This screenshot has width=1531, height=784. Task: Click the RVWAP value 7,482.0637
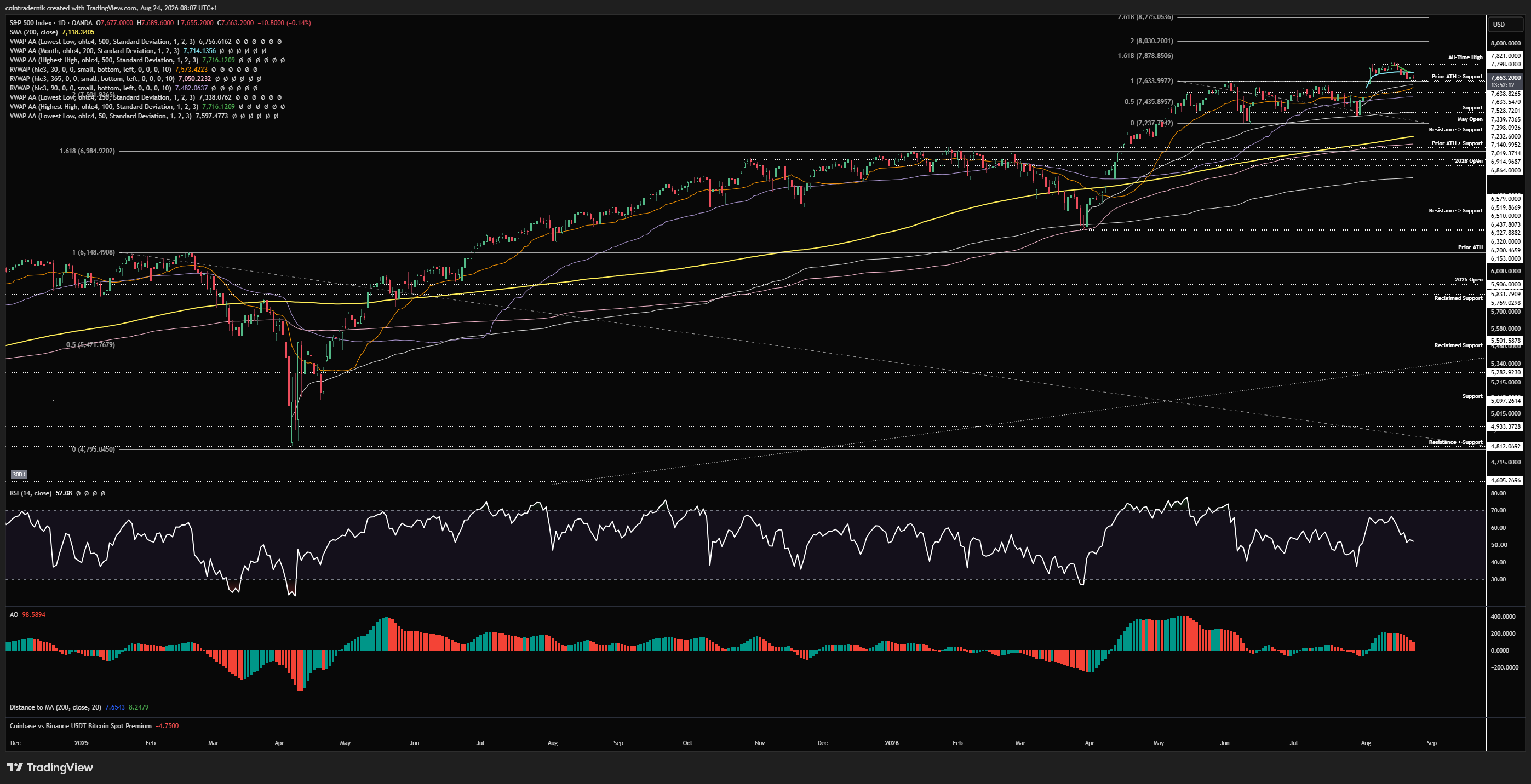[191, 88]
